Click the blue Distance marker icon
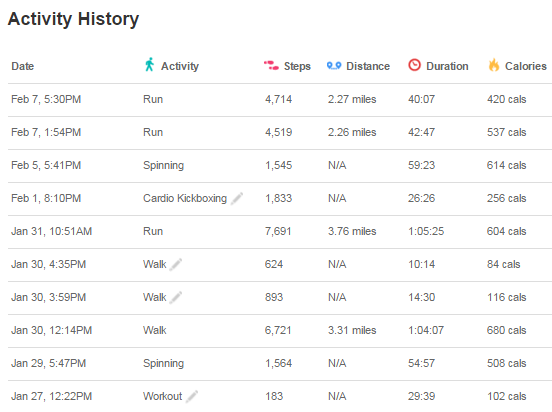This screenshot has width=552, height=412. pos(334,65)
